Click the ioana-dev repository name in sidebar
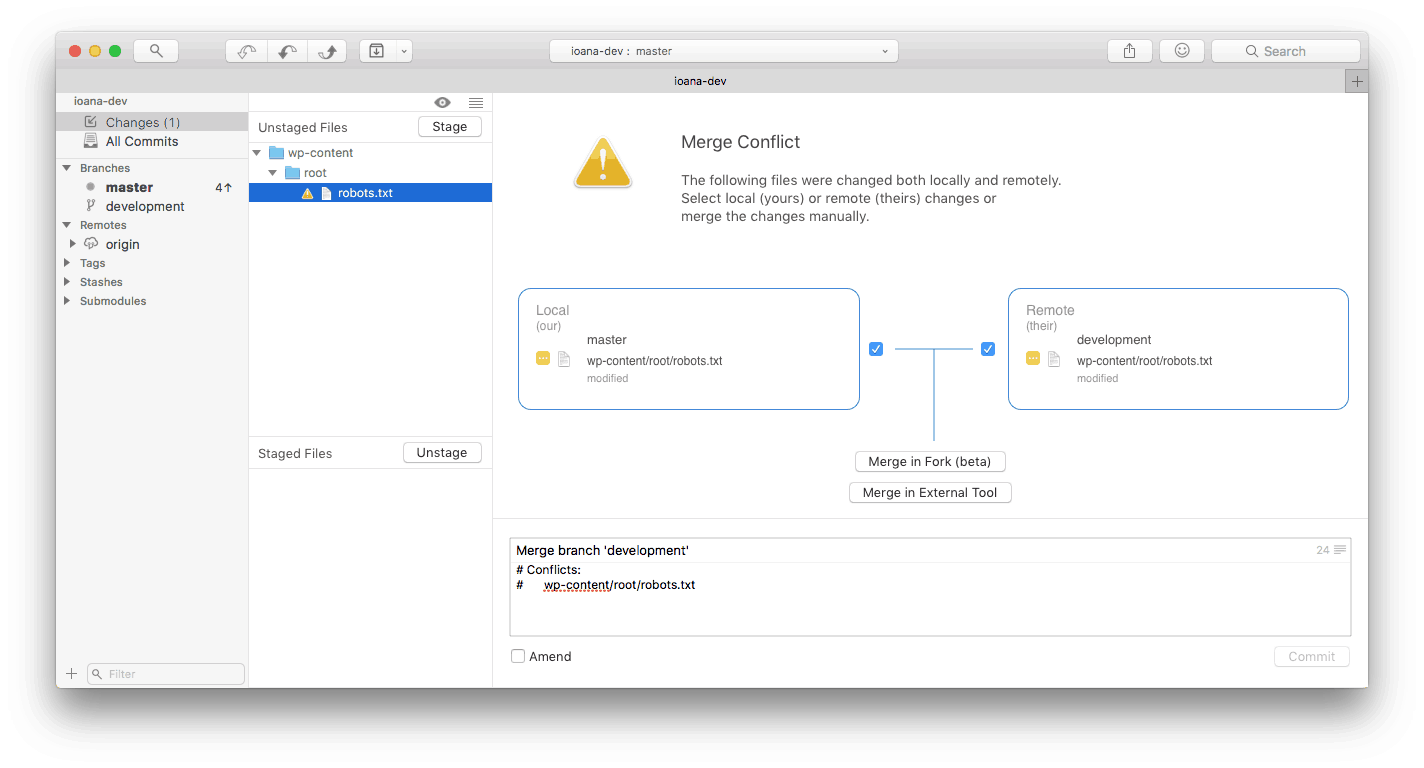Viewport: 1424px width, 768px height. tap(101, 101)
